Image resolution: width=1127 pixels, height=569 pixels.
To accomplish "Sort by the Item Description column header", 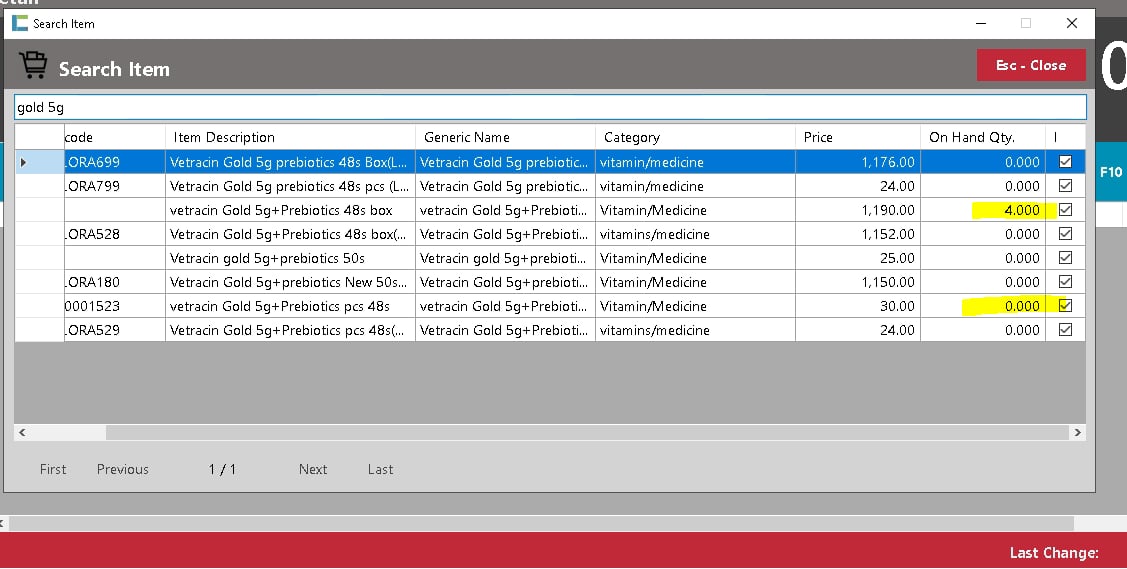I will pyautogui.click(x=289, y=137).
